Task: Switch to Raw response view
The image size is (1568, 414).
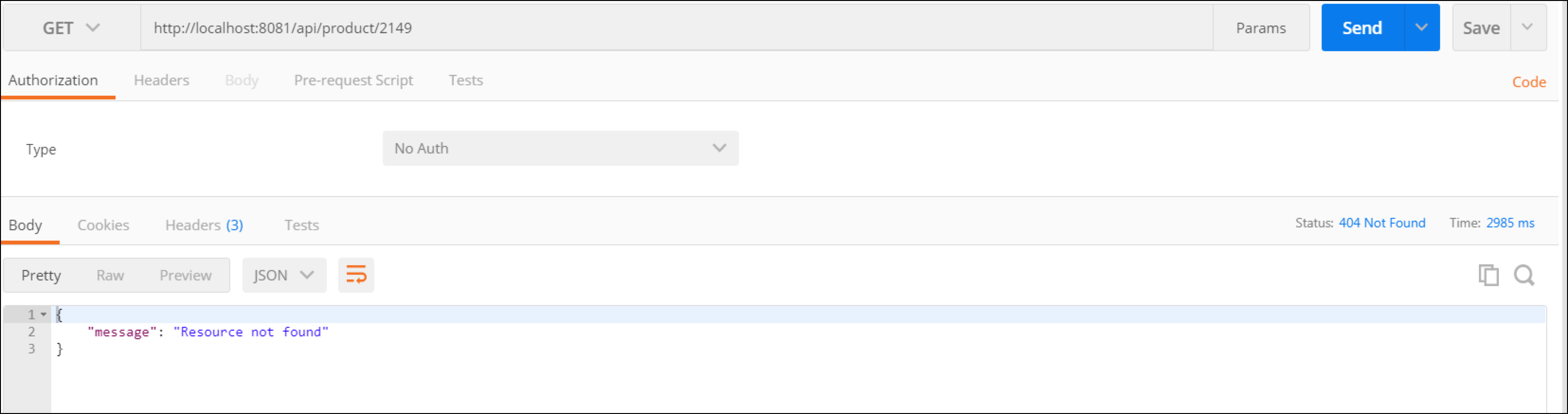Action: click(x=110, y=275)
